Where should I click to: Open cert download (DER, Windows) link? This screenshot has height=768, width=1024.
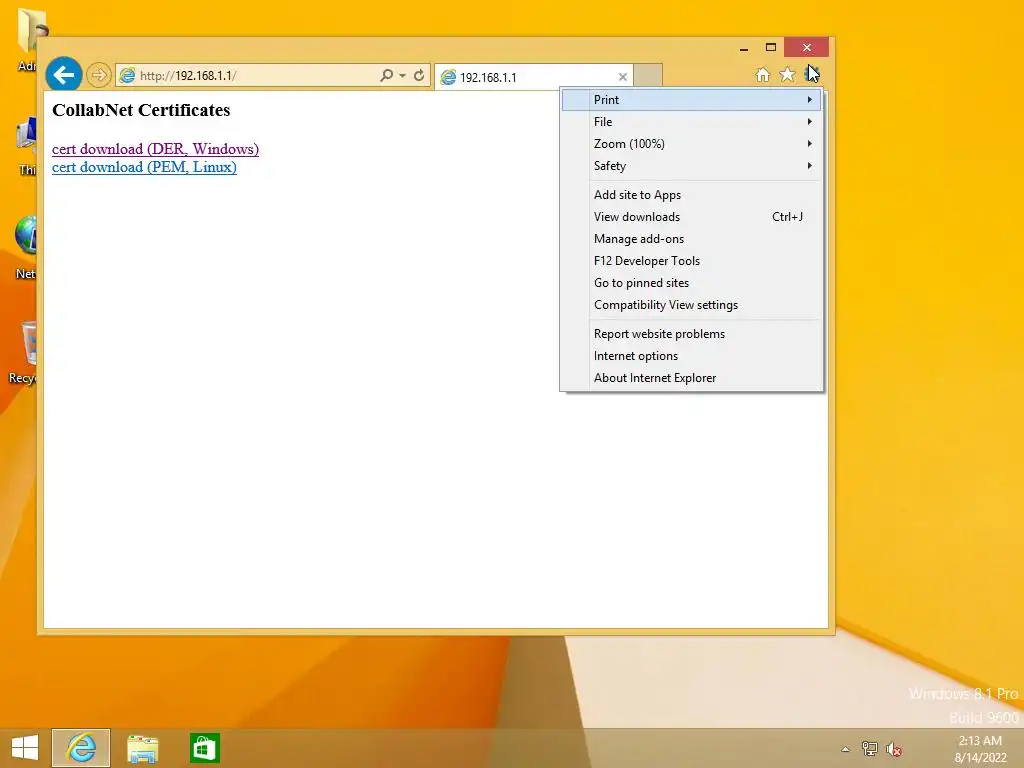point(155,149)
